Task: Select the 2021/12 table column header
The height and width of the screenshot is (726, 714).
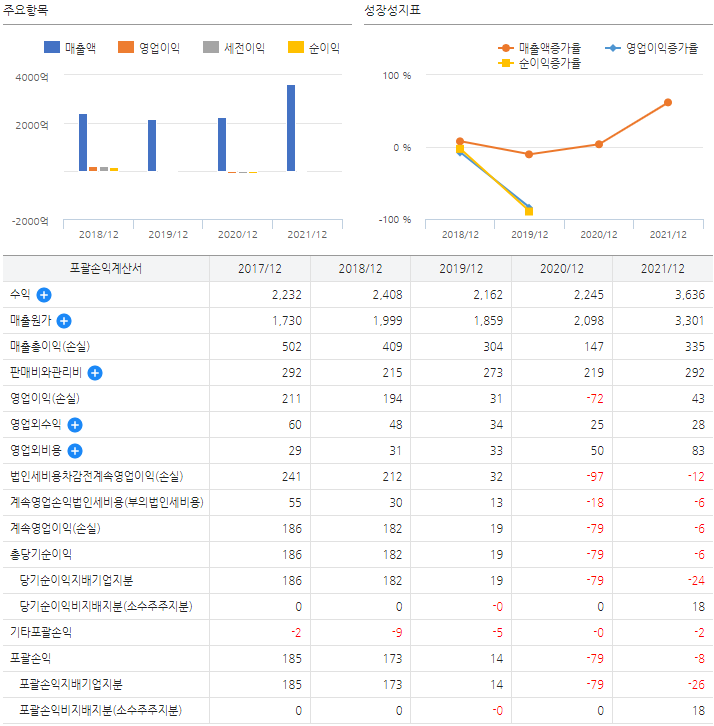Action: pos(663,269)
